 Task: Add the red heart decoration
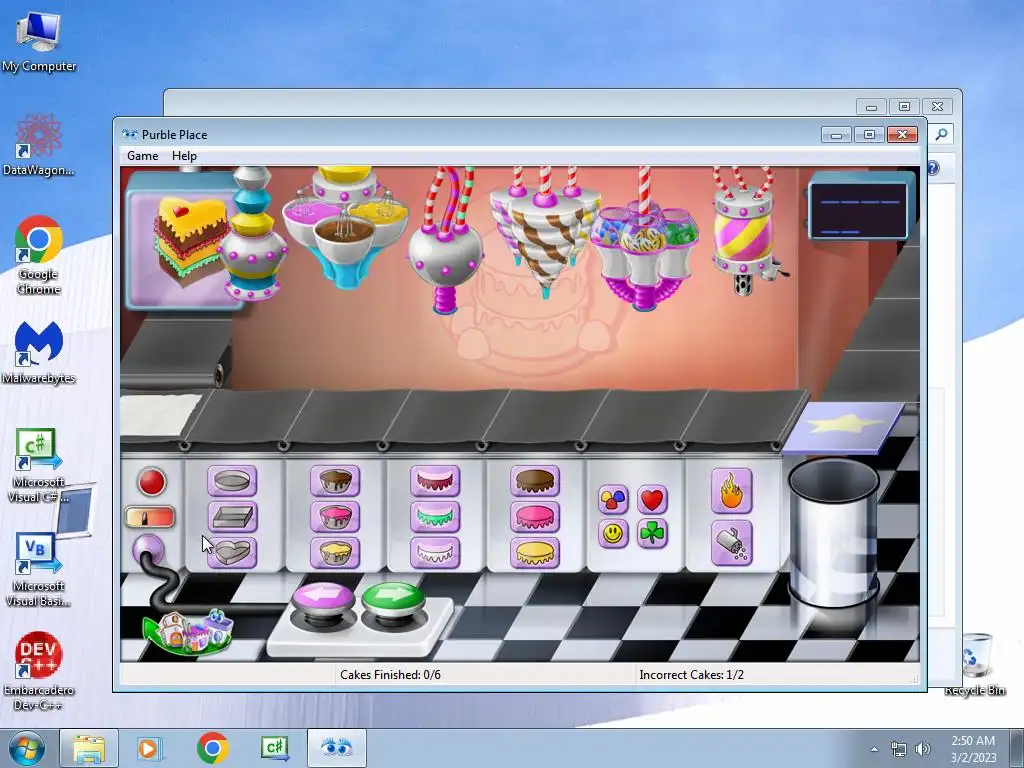[652, 500]
